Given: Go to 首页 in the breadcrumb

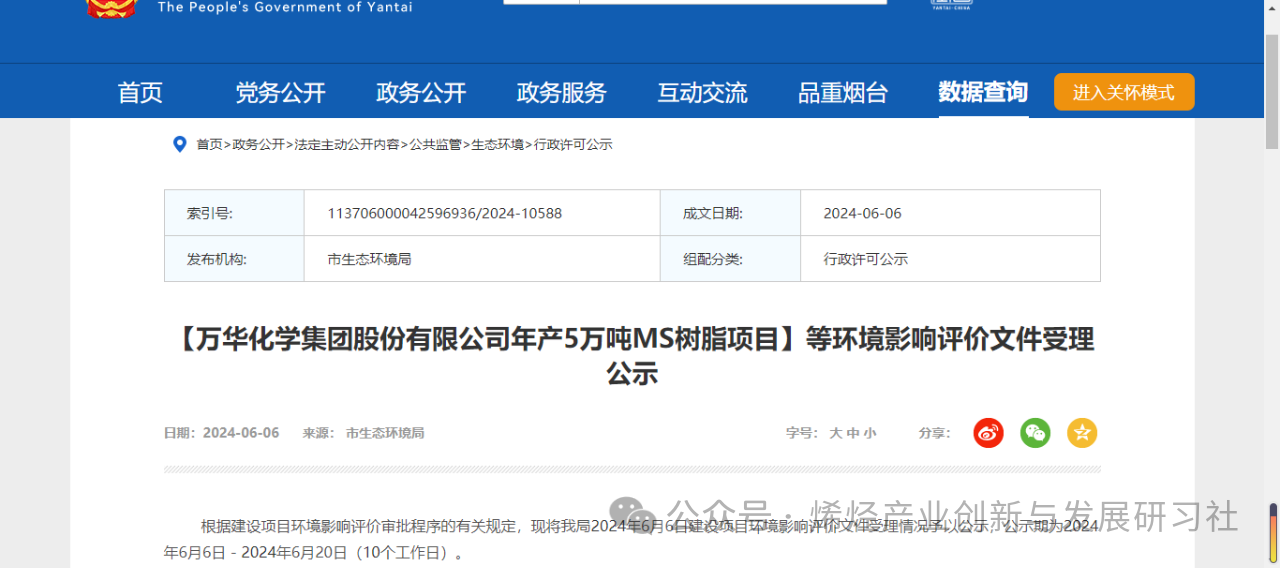Looking at the screenshot, I should tap(209, 144).
